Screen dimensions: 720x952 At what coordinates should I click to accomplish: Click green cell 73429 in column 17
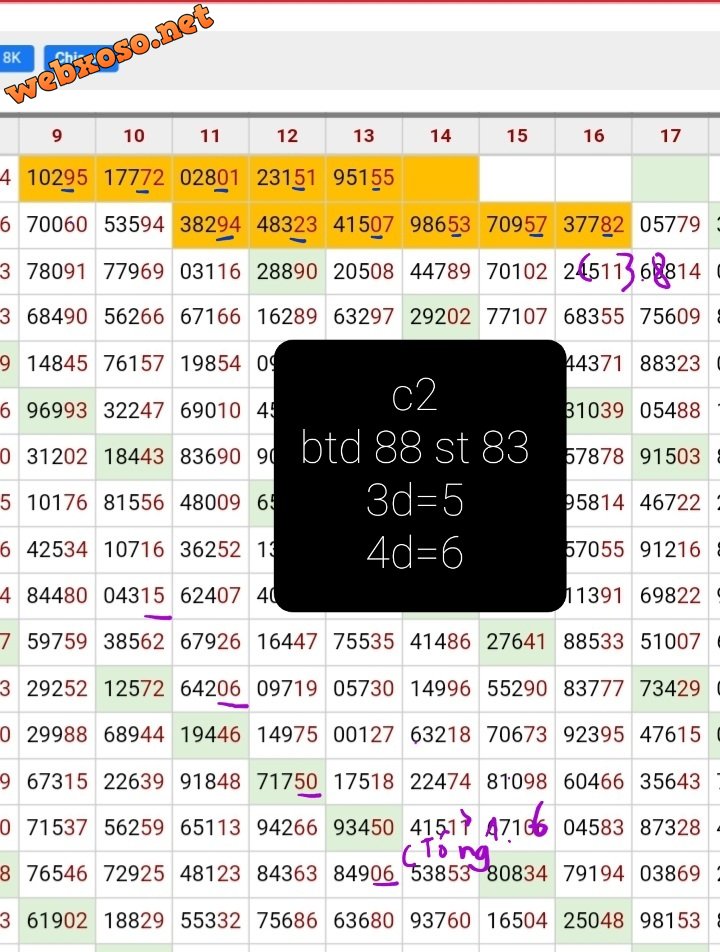(670, 688)
